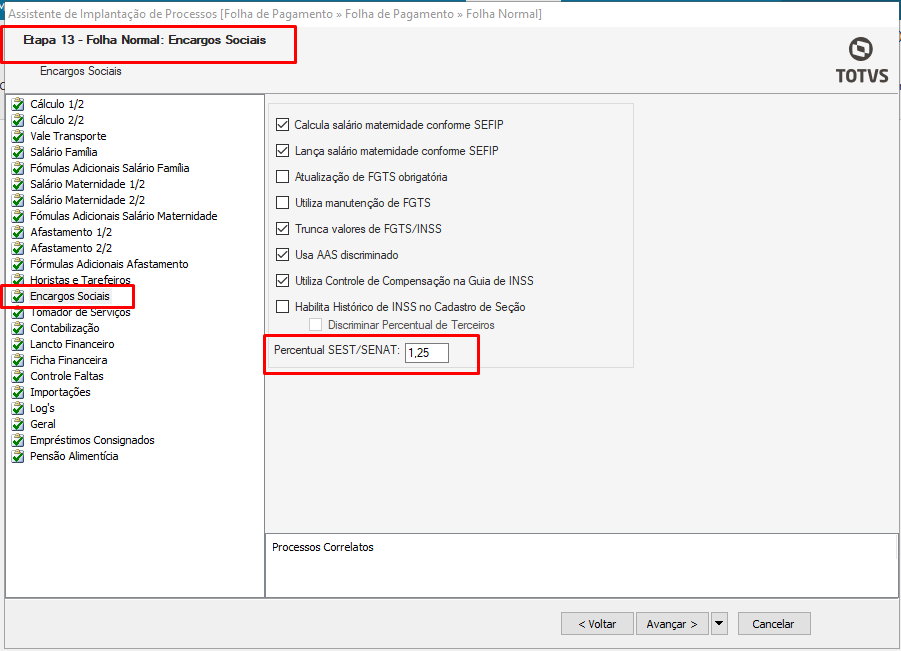Click the check icon beside Contabilização
901x651 pixels.
pos(18,328)
